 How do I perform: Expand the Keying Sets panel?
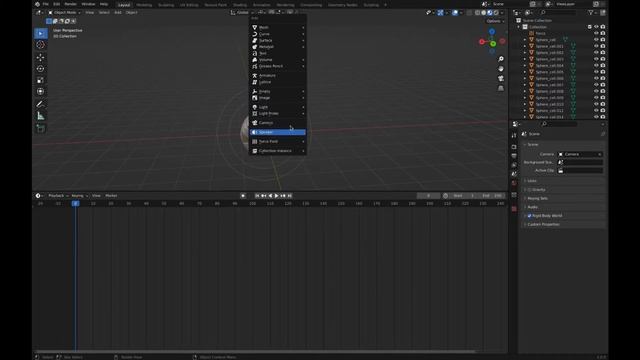[x=563, y=198]
